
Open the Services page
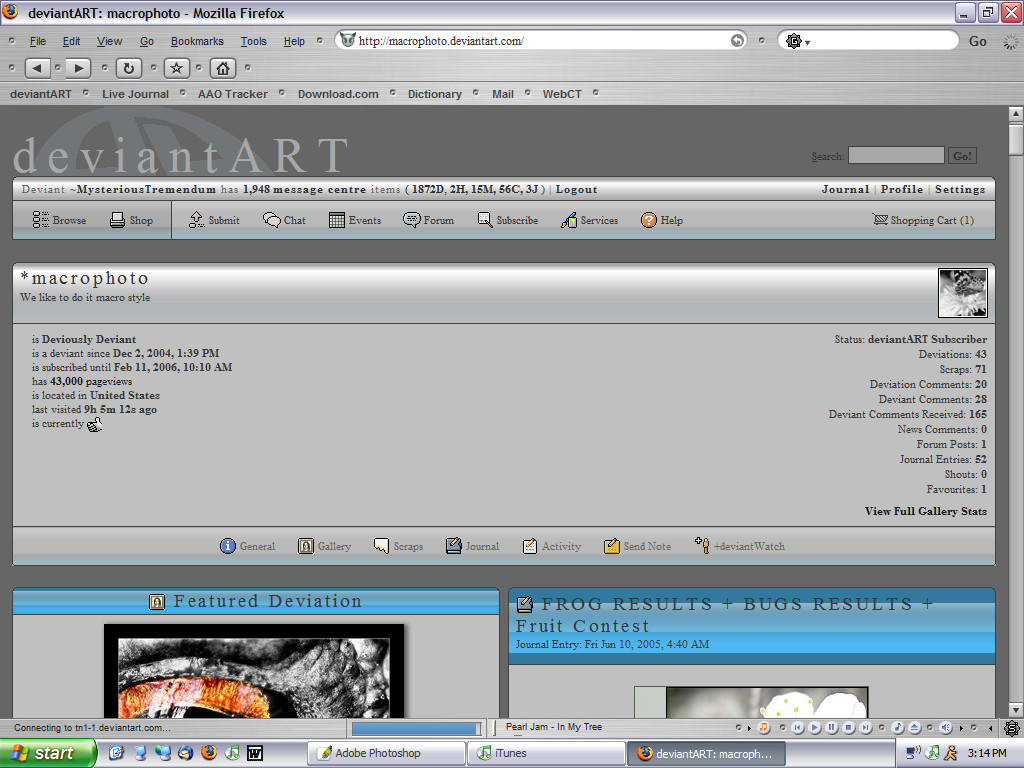589,220
